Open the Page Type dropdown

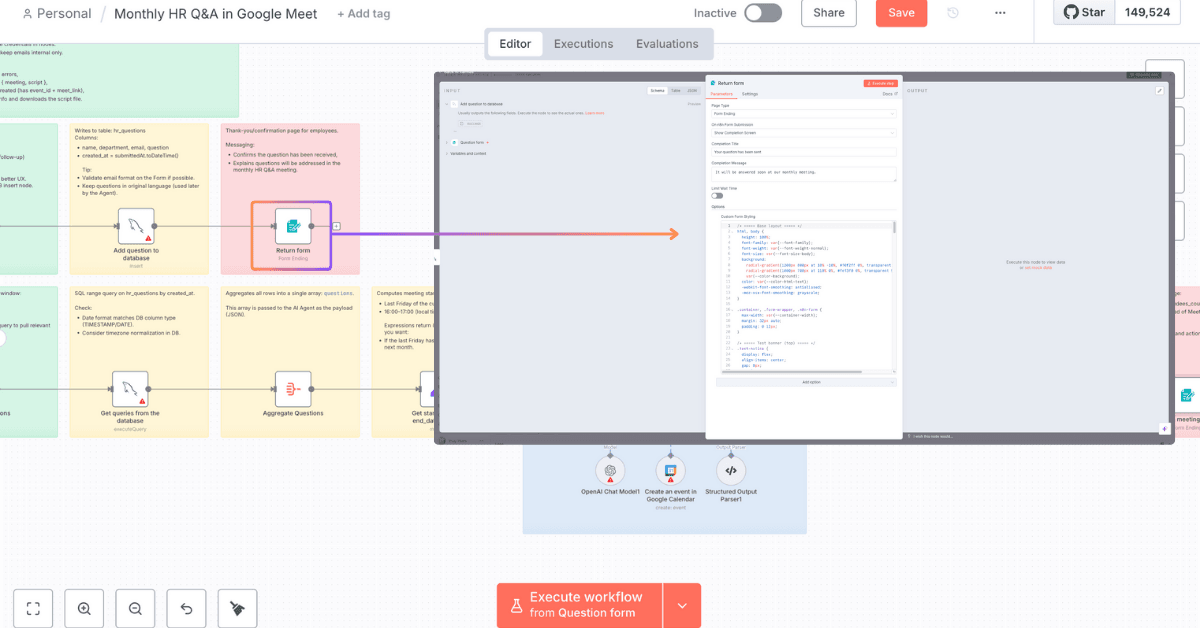click(803, 114)
